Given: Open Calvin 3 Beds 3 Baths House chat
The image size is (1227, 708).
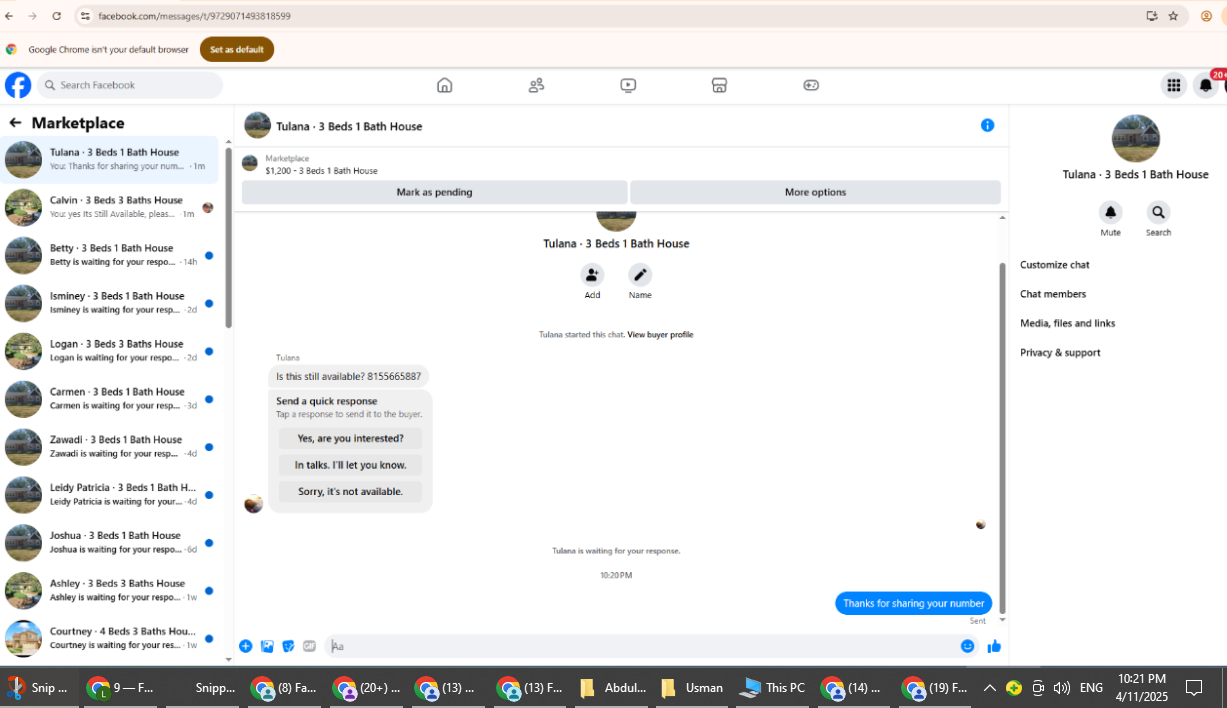Looking at the screenshot, I should [x=109, y=207].
